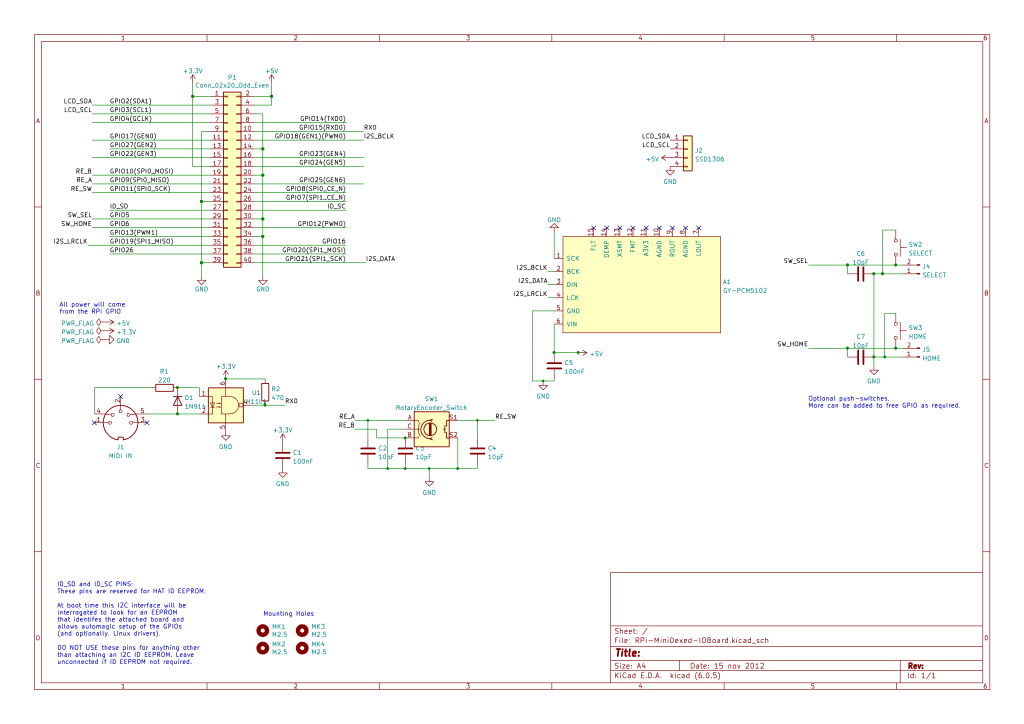Image resolution: width=1024 pixels, height=724 pixels.
Task: Click the D1 1N914 diode symbol
Action: (178, 401)
